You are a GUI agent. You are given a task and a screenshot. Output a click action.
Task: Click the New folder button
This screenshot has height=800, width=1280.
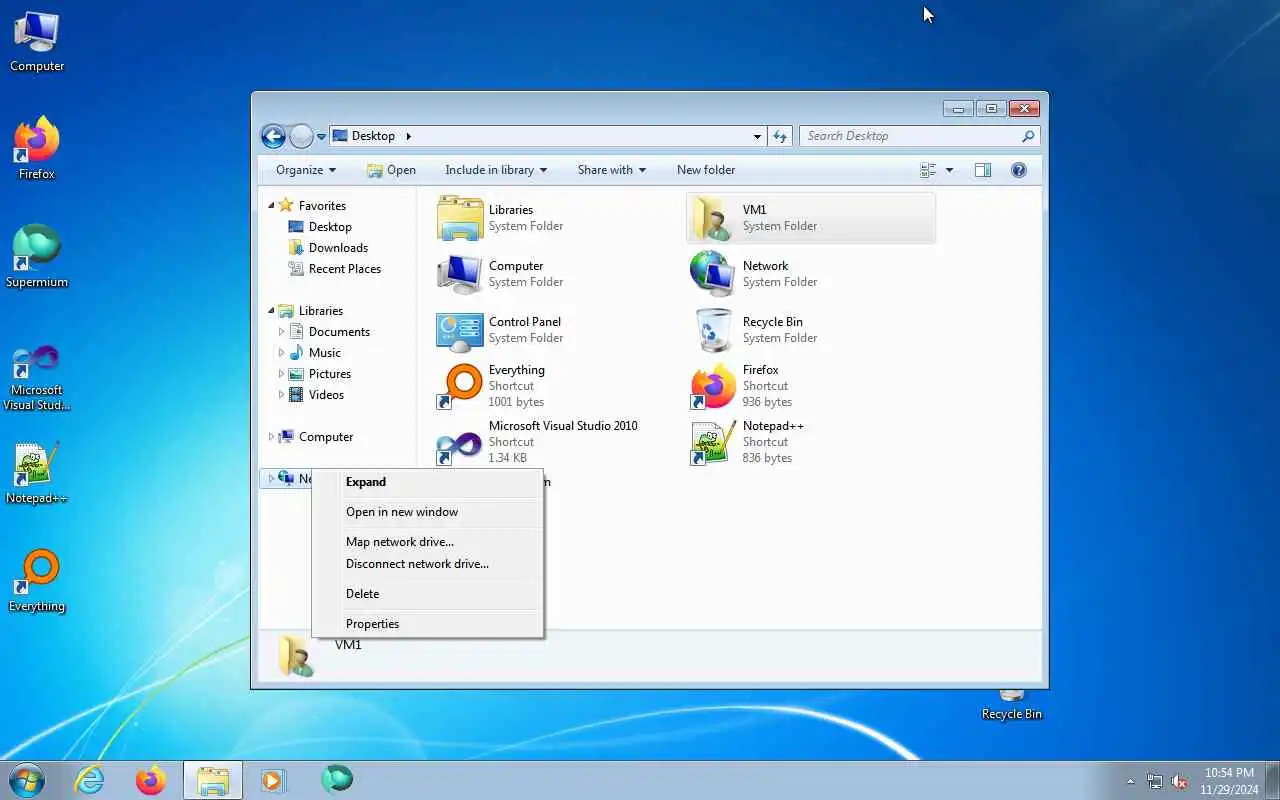point(706,170)
